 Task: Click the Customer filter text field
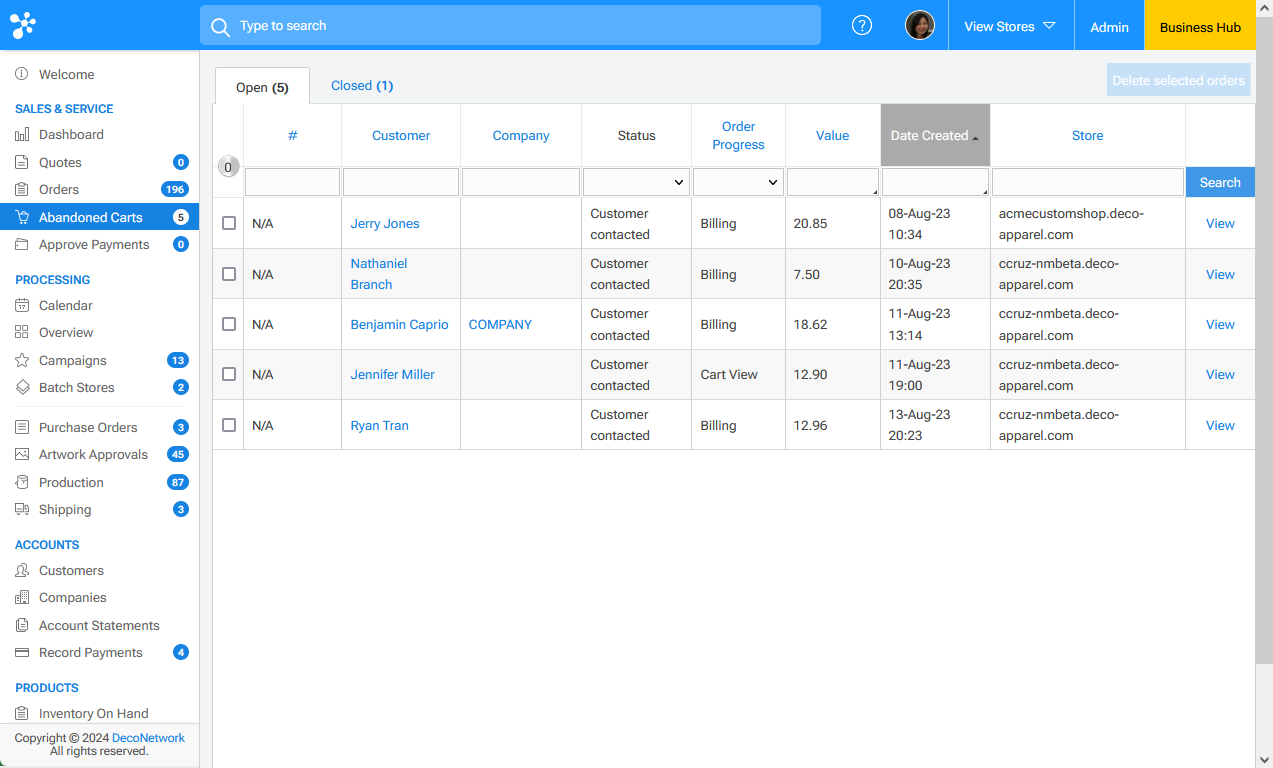(400, 182)
